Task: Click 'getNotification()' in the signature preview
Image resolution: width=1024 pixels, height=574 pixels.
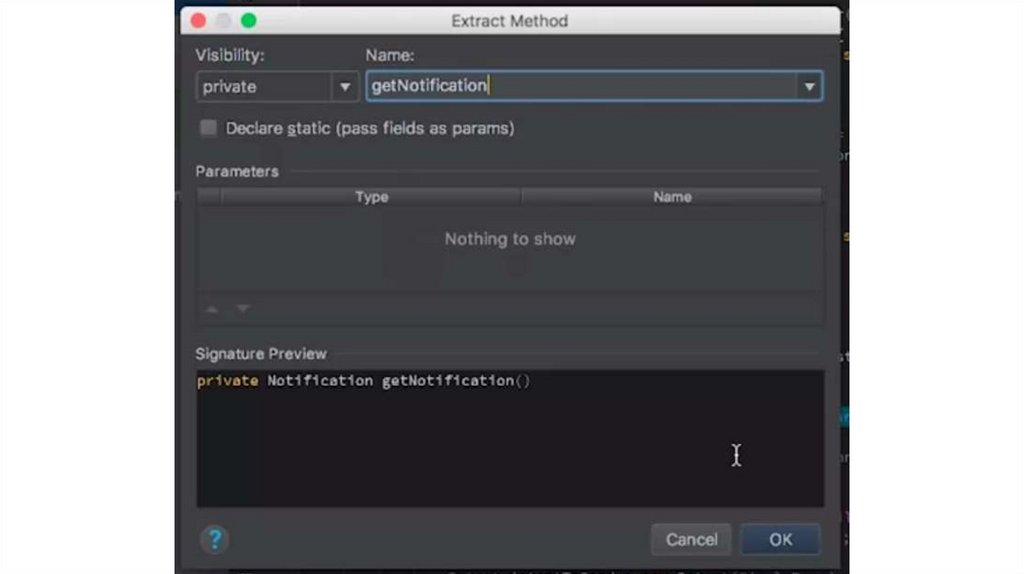Action: click(x=455, y=381)
